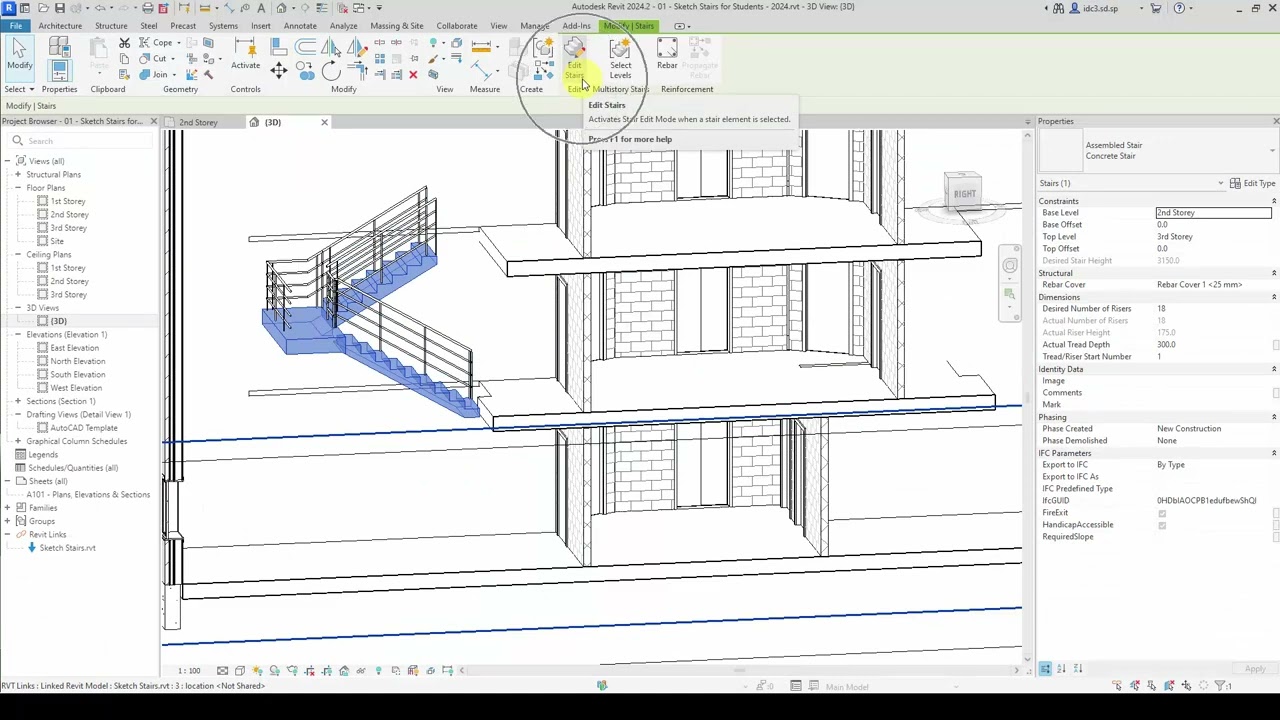Screen dimensions: 1280x720
Task: Toggle Select Links icon in status bar
Action: pyautogui.click(x=1117, y=686)
